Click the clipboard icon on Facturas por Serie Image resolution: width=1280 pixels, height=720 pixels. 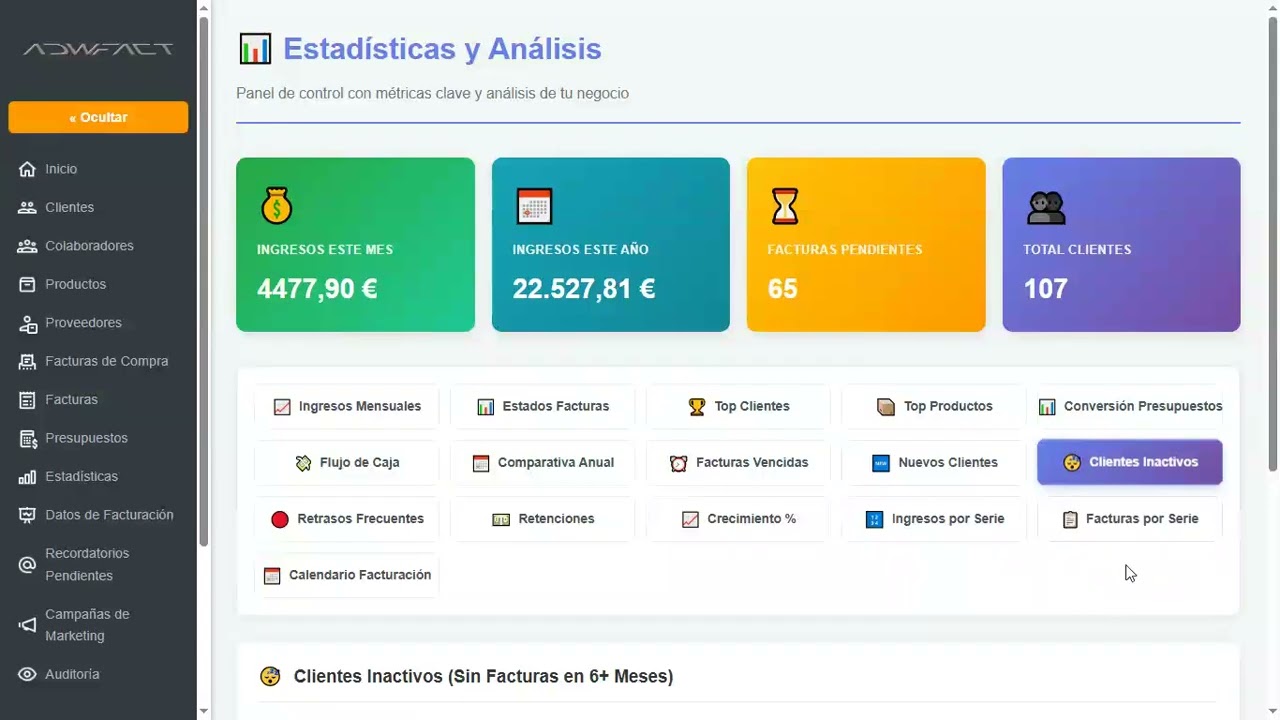[1070, 520]
